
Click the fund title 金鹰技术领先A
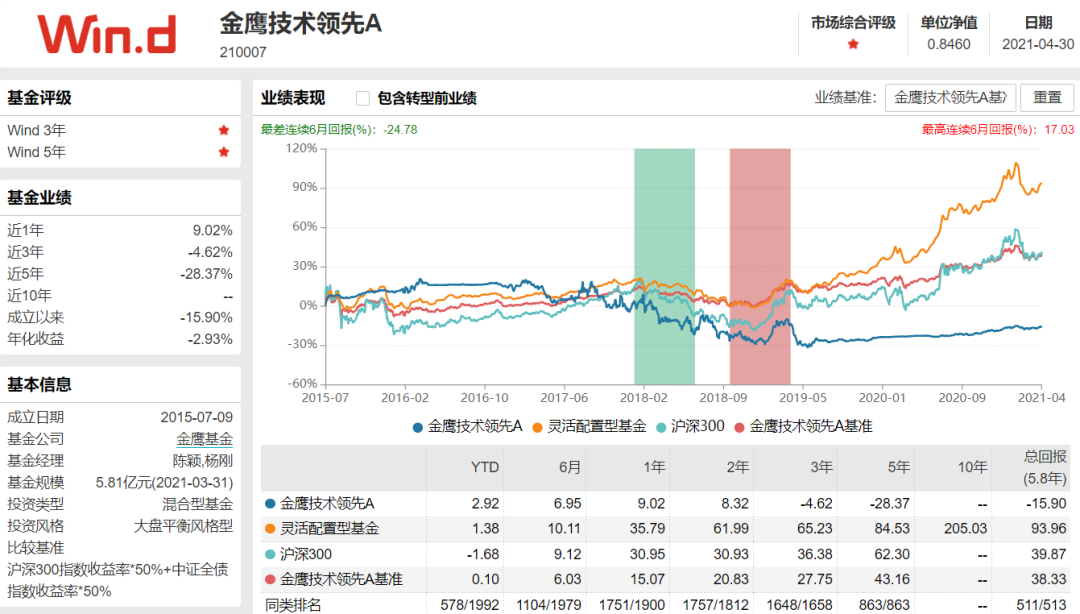[300, 24]
